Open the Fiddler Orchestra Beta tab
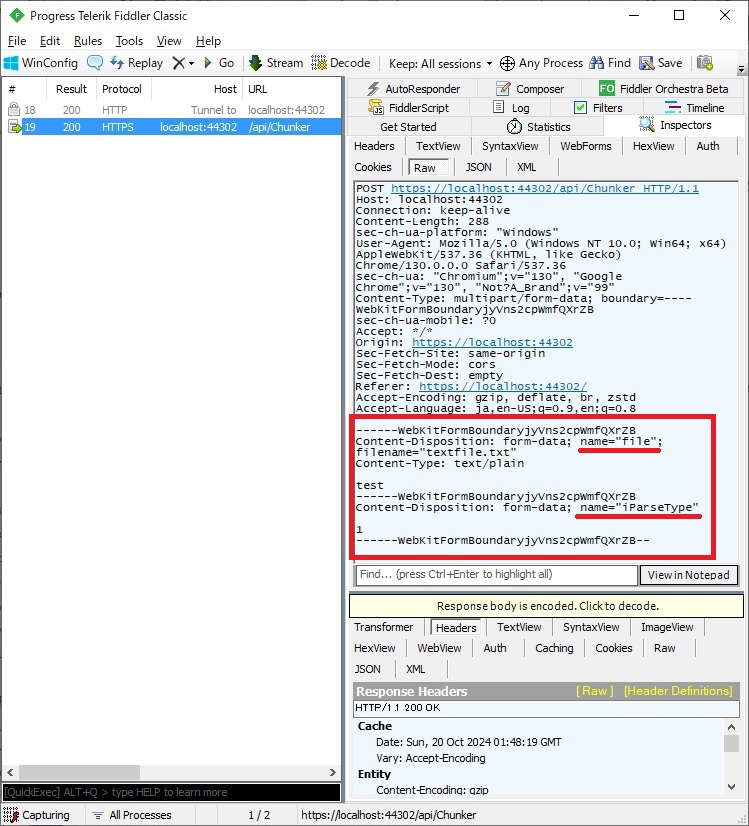 [664, 88]
